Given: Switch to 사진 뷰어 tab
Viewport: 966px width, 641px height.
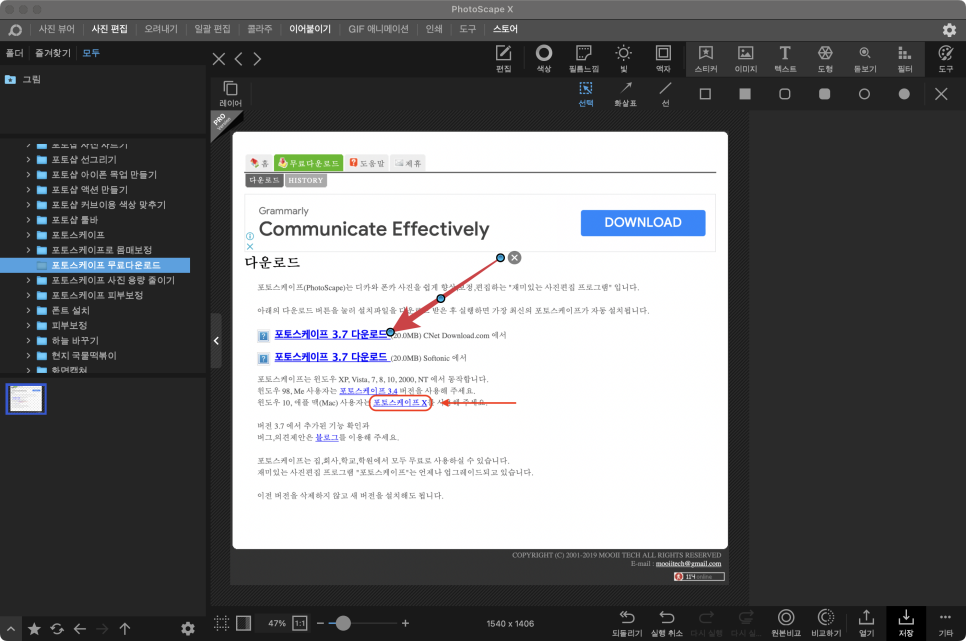Looking at the screenshot, I should pos(57,29).
